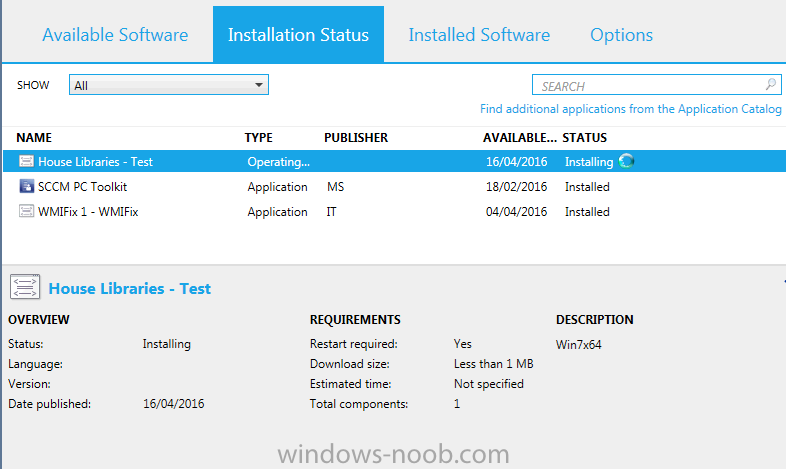Screen dimensions: 786x469
Task: Click the House Libraries task sequence row icon
Action: tap(26, 161)
